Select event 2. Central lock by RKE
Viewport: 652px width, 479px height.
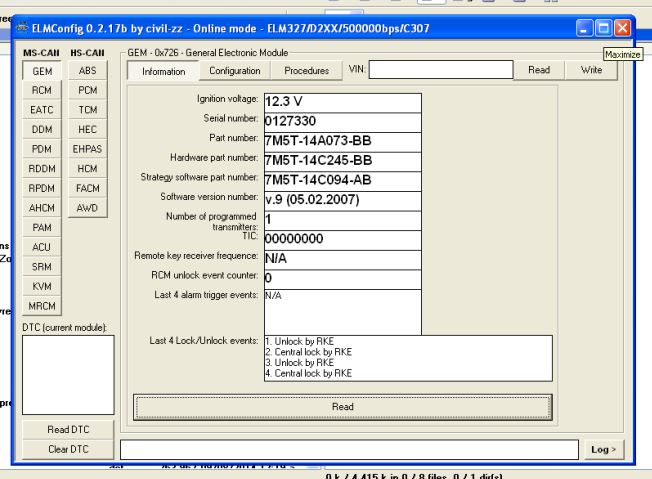[x=309, y=352]
